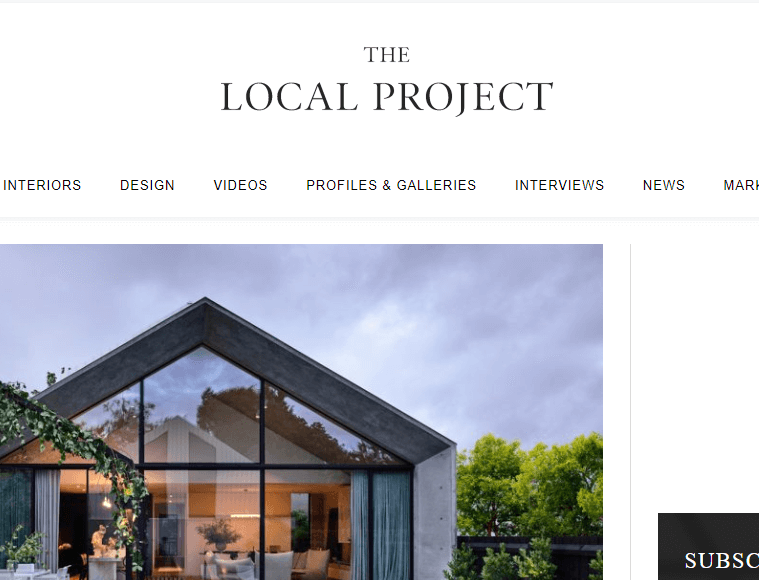Open the News section
This screenshot has height=580, width=759.
click(664, 185)
